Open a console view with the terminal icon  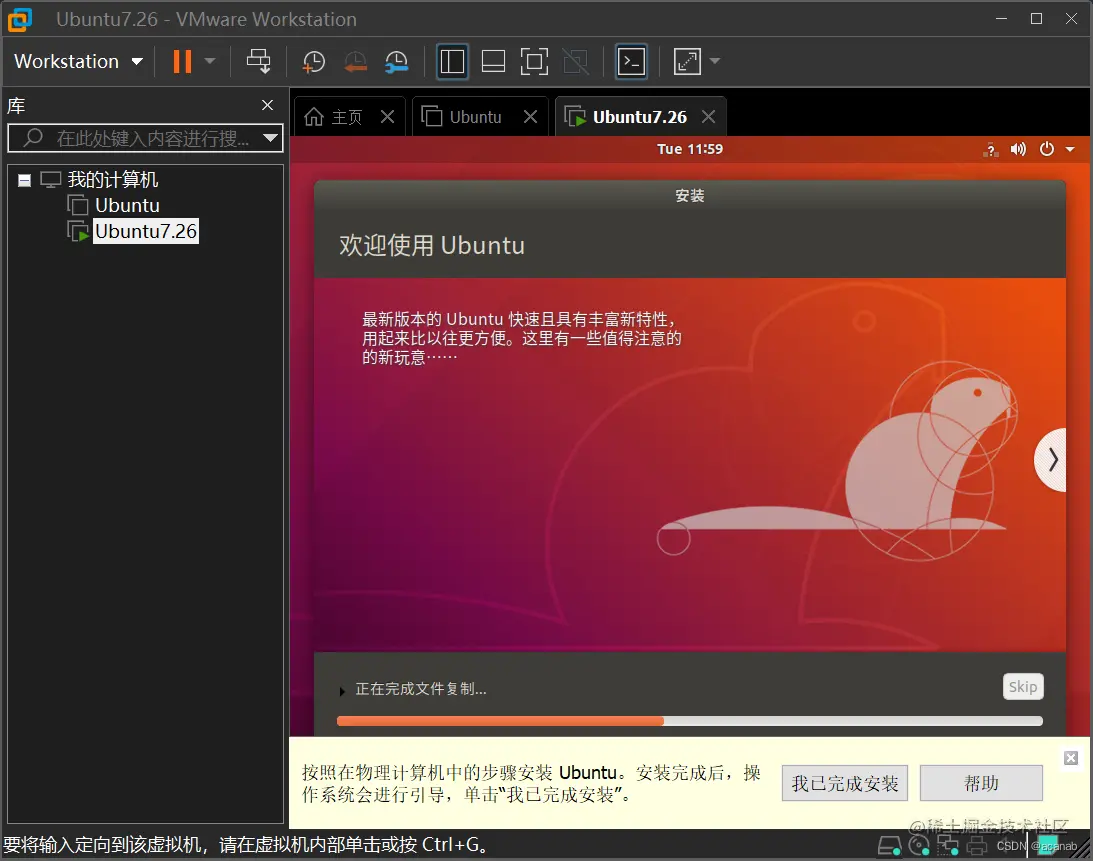pos(631,61)
